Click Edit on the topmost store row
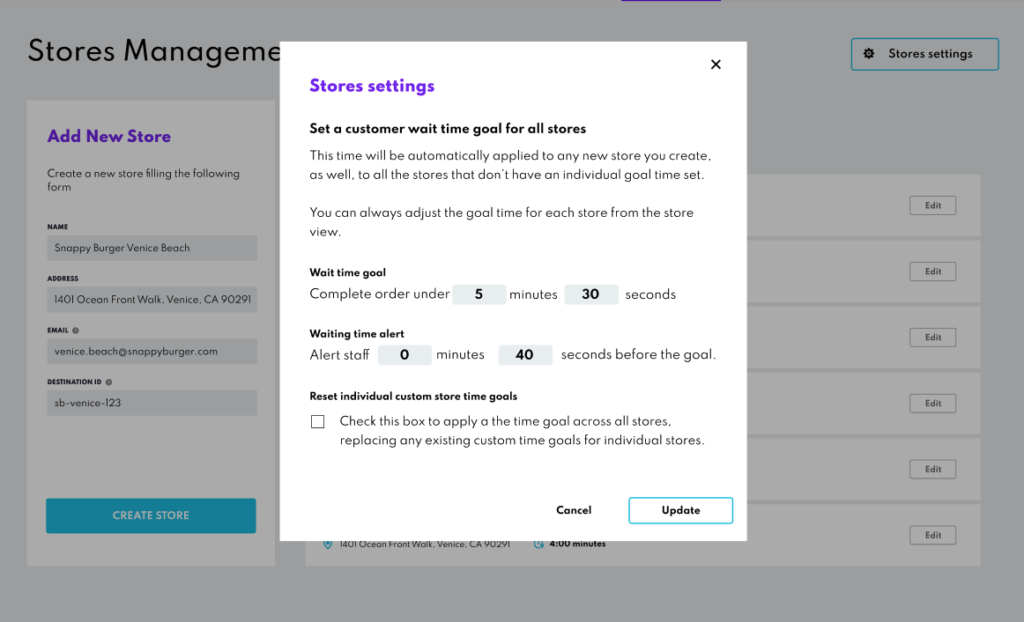 click(932, 206)
